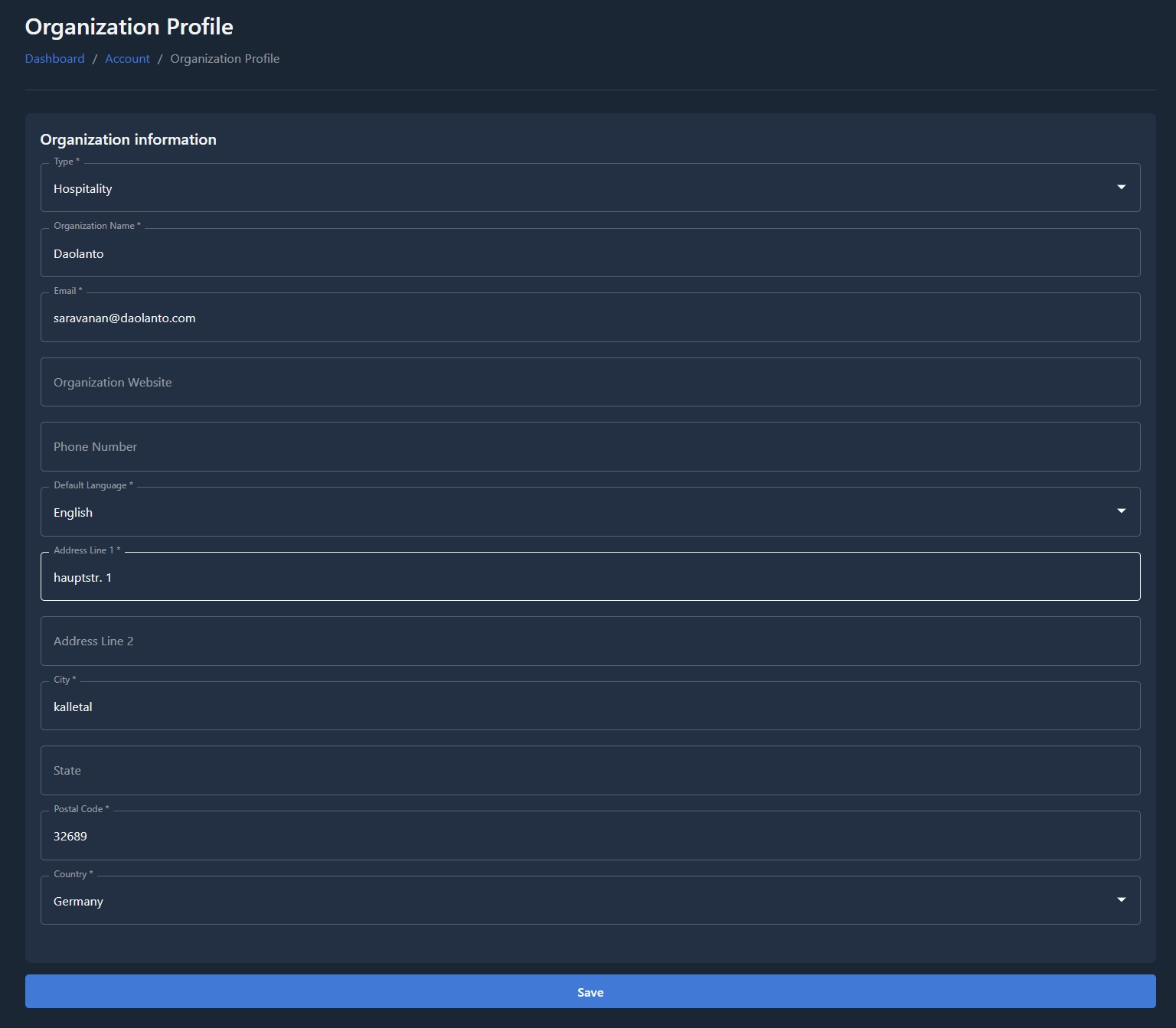Focus the City field containing kalletal

click(x=590, y=707)
